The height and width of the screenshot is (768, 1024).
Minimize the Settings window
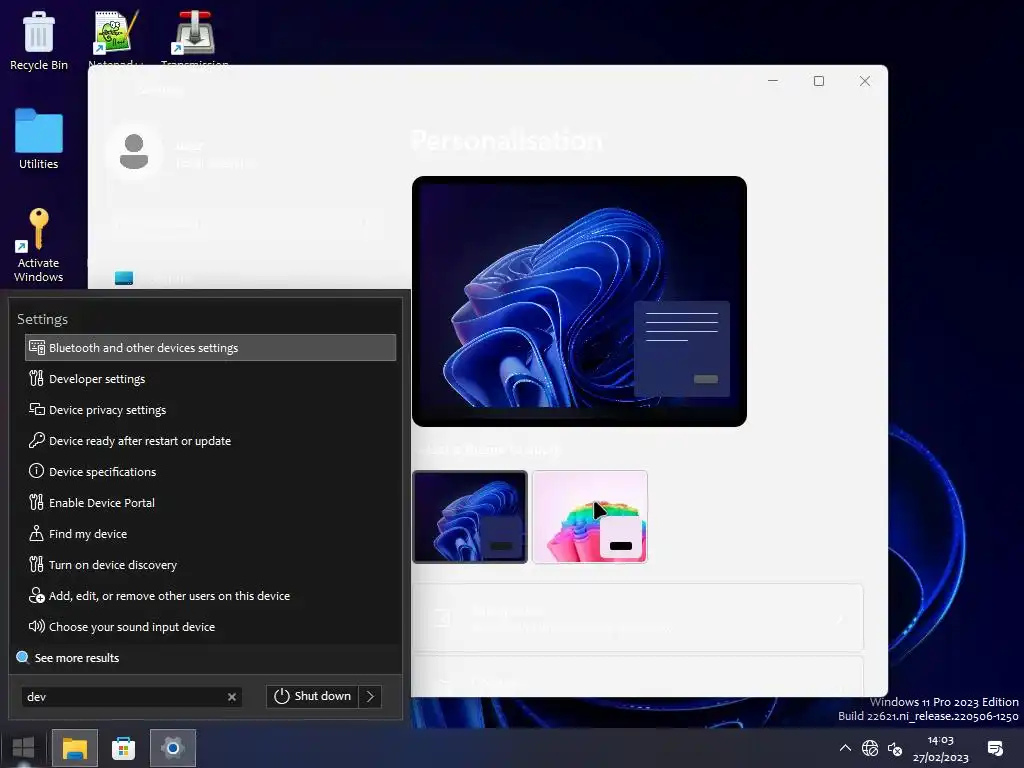coord(773,81)
